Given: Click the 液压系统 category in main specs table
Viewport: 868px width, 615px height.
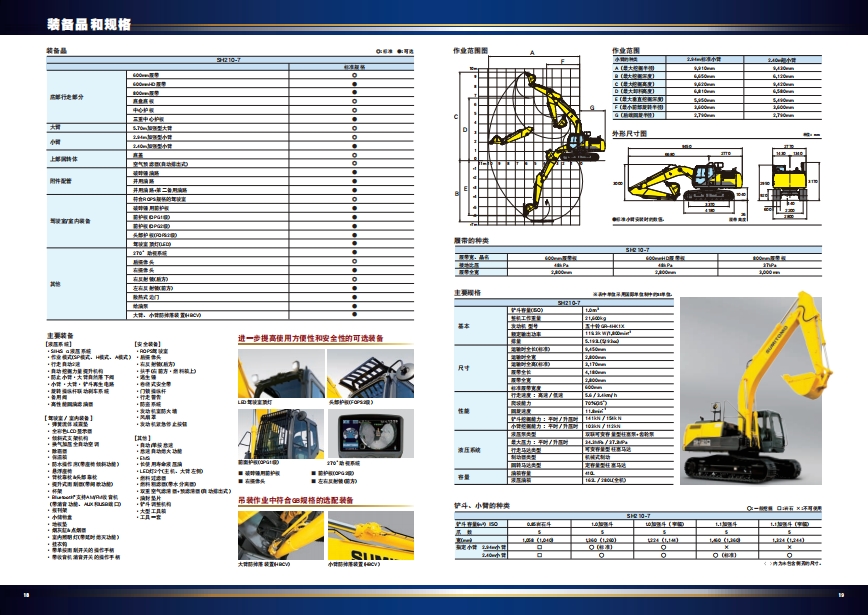Looking at the screenshot, I should click(469, 450).
